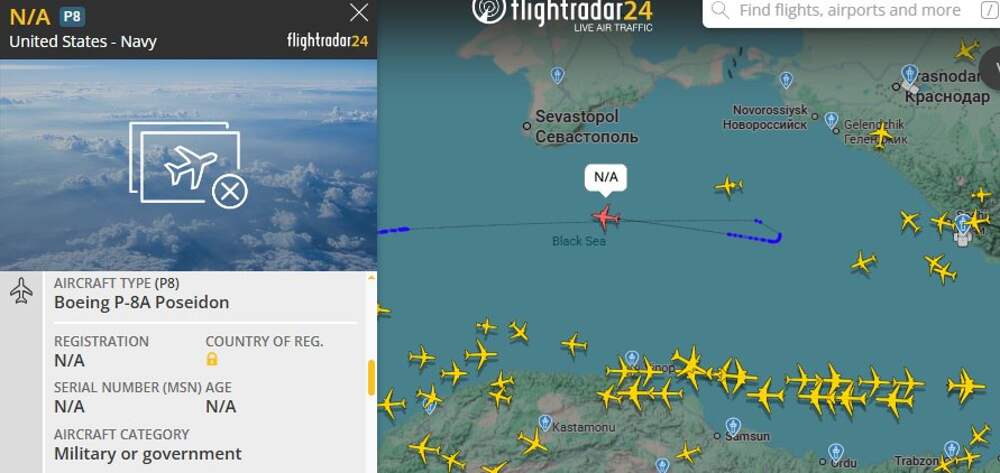The height and width of the screenshot is (473, 1000).
Task: Click the no-photo placeholder image
Action: tap(189, 164)
